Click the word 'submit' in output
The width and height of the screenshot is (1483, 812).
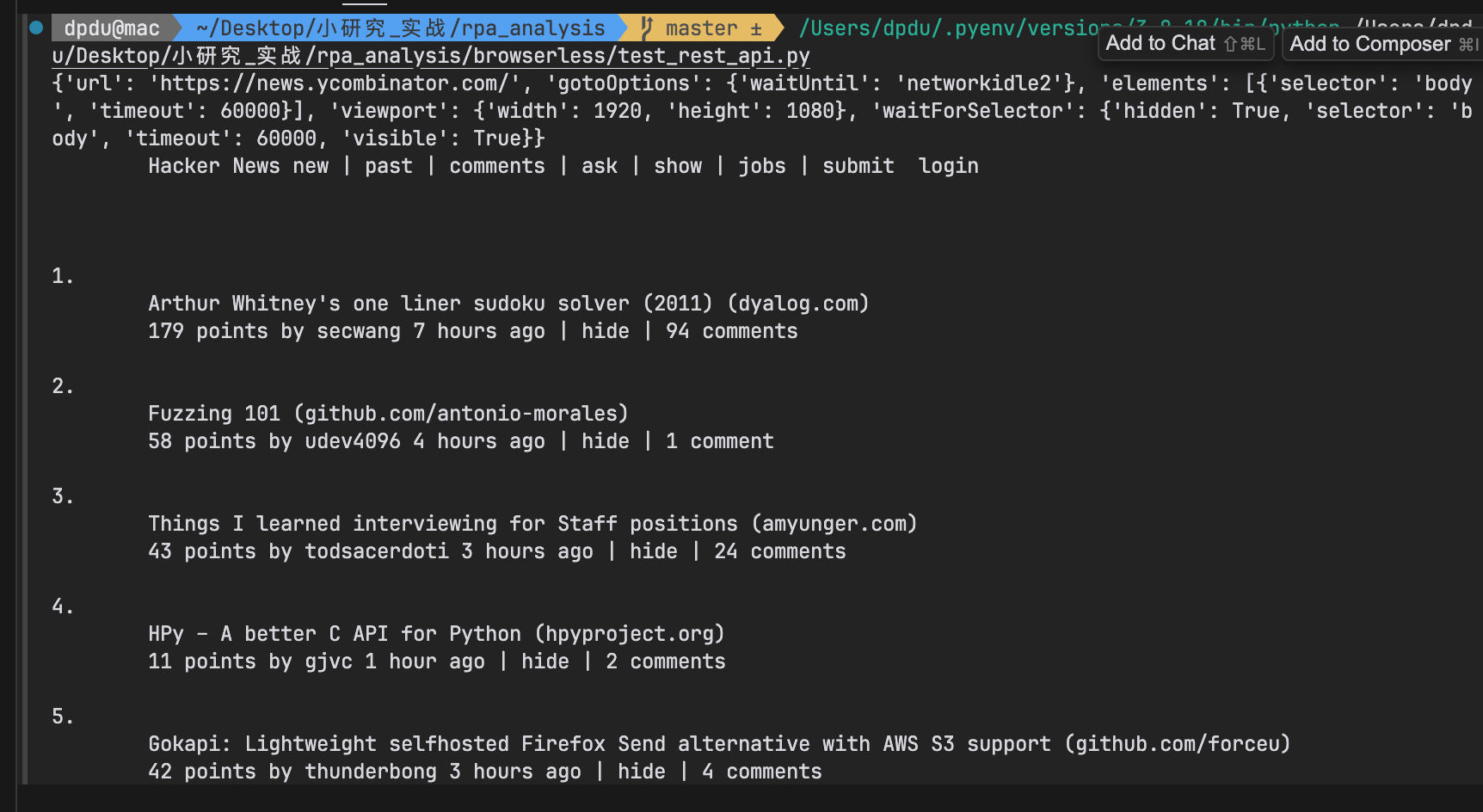858,166
